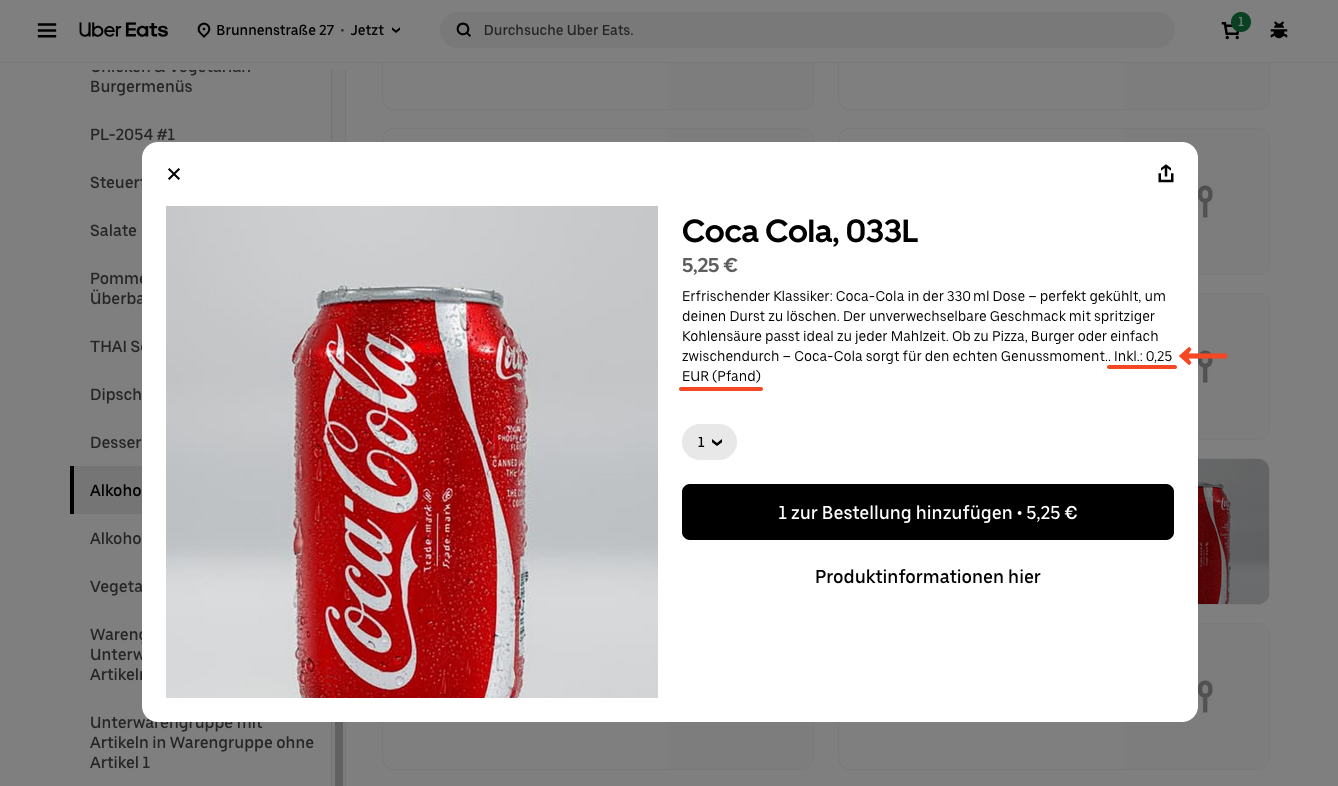
Task: Focus the Durchsuche Uber Eats search field
Action: pyautogui.click(x=807, y=30)
